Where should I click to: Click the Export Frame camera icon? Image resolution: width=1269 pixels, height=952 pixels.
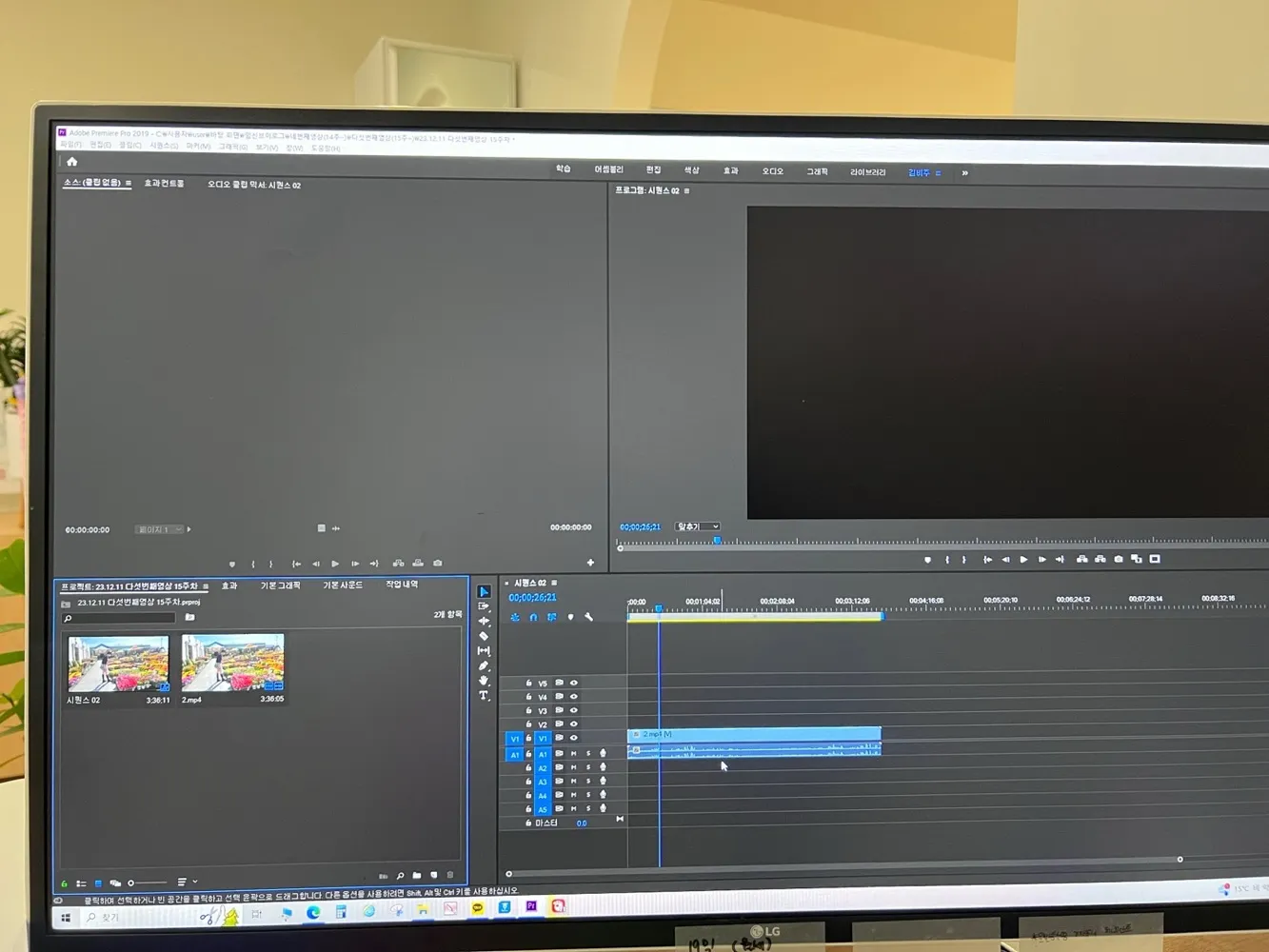pyautogui.click(x=1119, y=559)
